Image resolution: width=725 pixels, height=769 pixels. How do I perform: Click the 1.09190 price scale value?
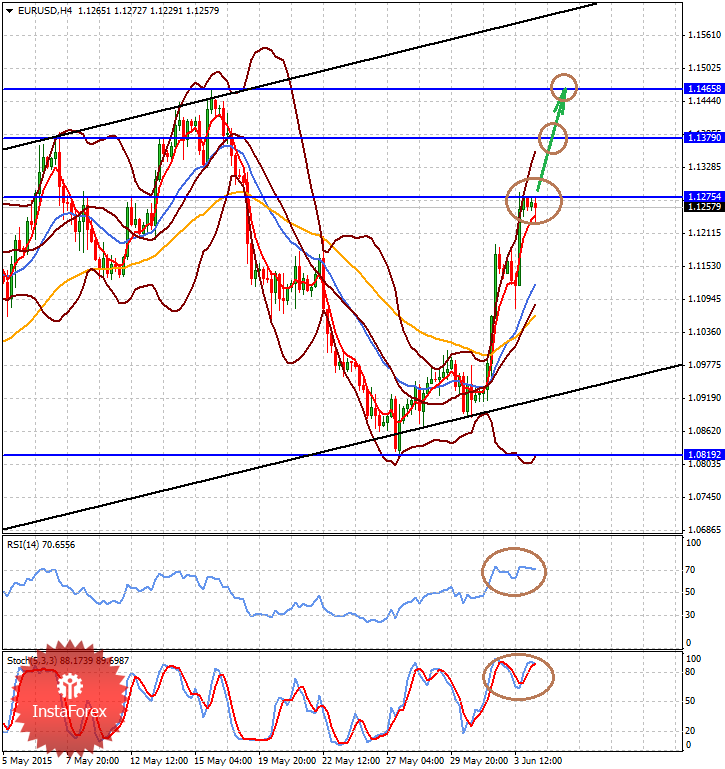704,398
